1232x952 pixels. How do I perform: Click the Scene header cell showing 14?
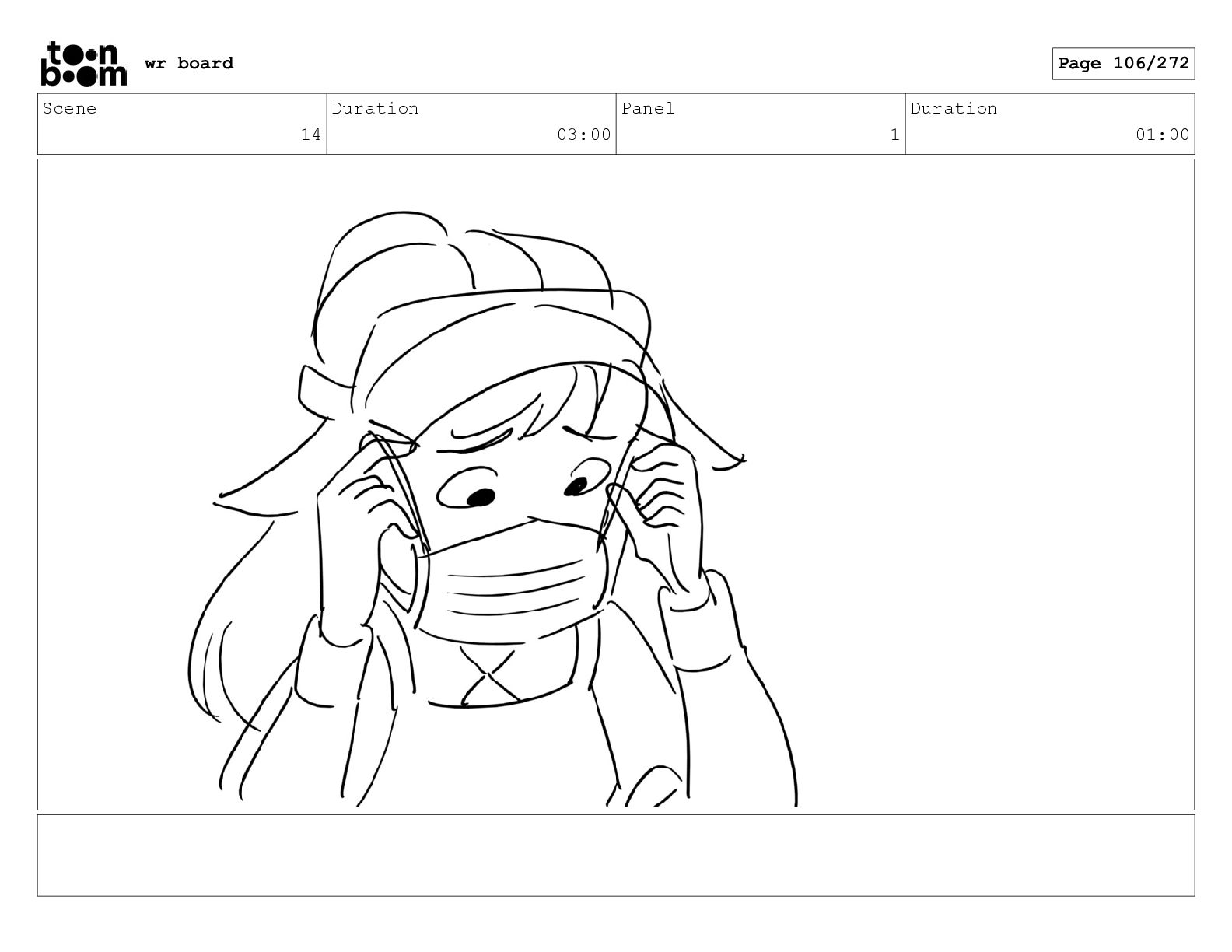pos(182,124)
